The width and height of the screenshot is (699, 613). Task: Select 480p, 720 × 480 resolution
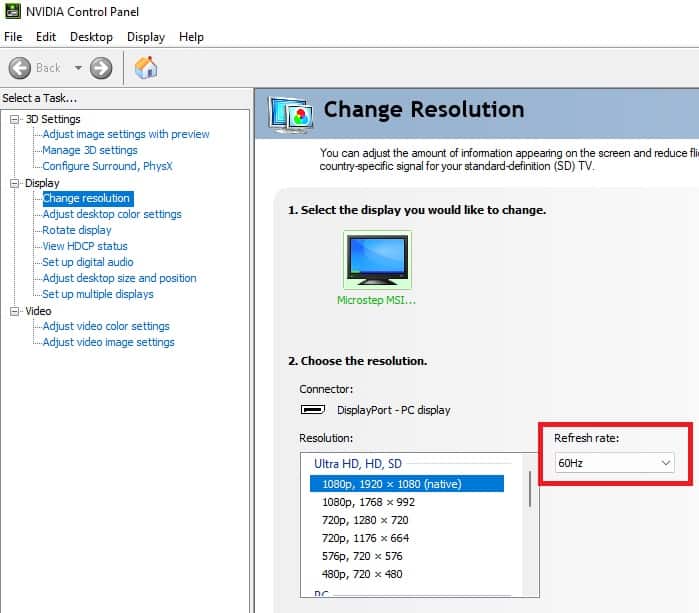coord(362,574)
